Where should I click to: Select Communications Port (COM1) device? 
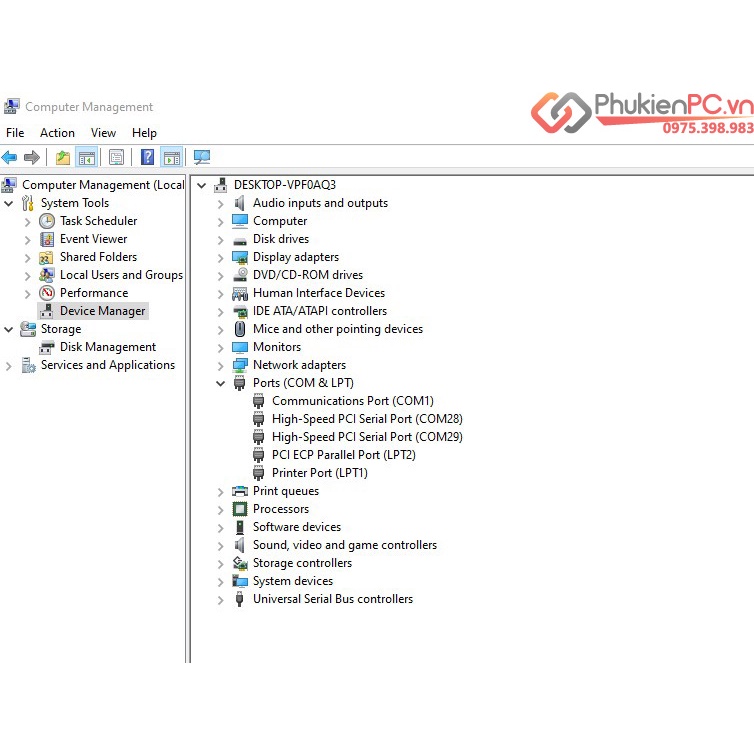352,401
